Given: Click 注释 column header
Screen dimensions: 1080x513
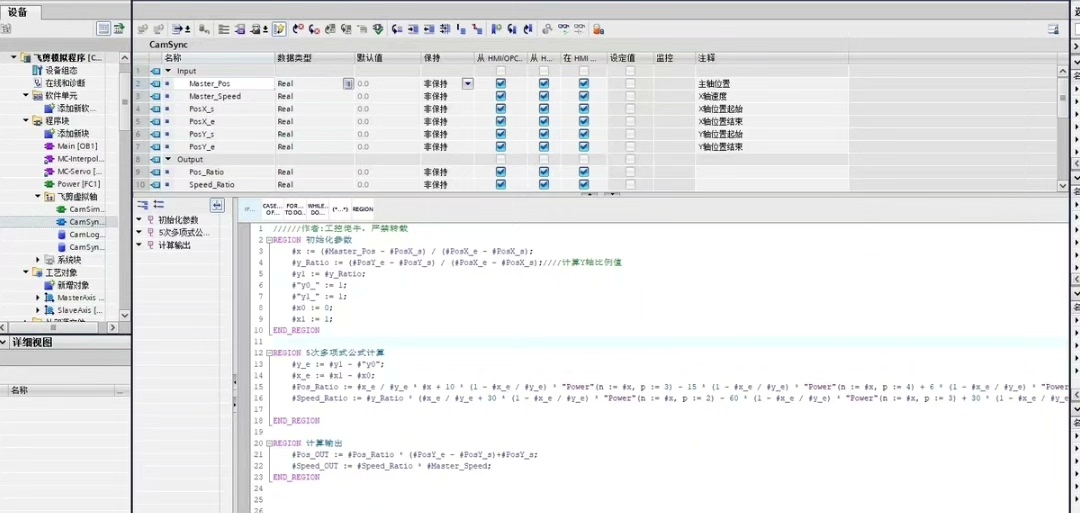Looking at the screenshot, I should (771, 58).
